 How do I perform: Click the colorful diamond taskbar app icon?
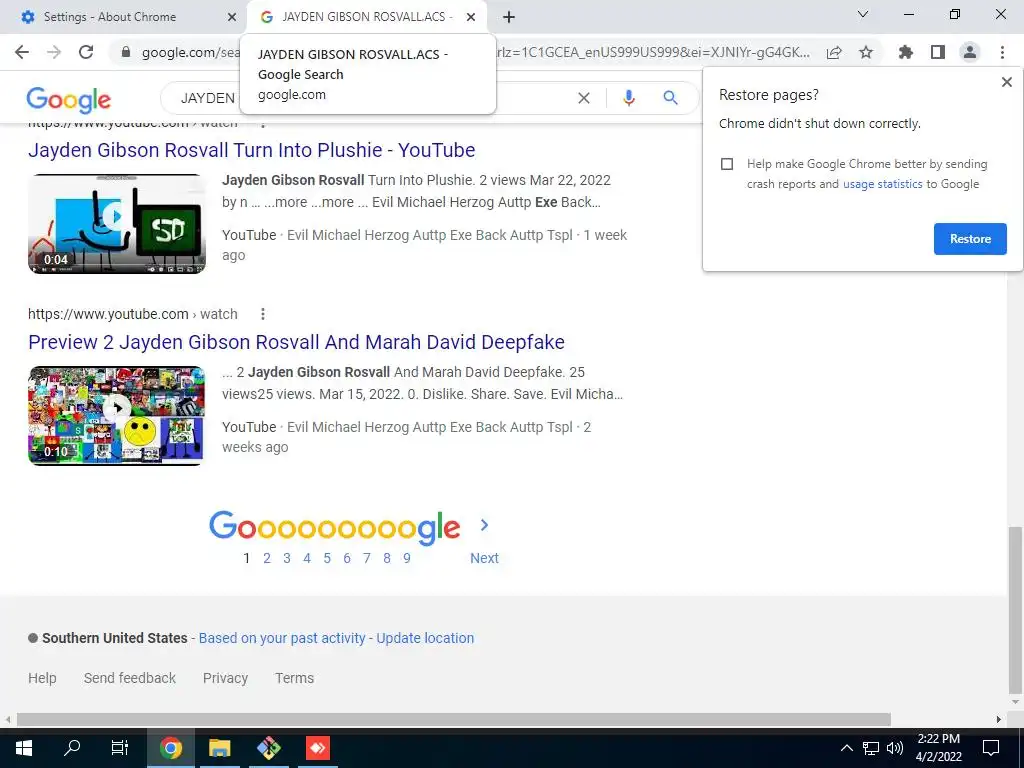[268, 748]
